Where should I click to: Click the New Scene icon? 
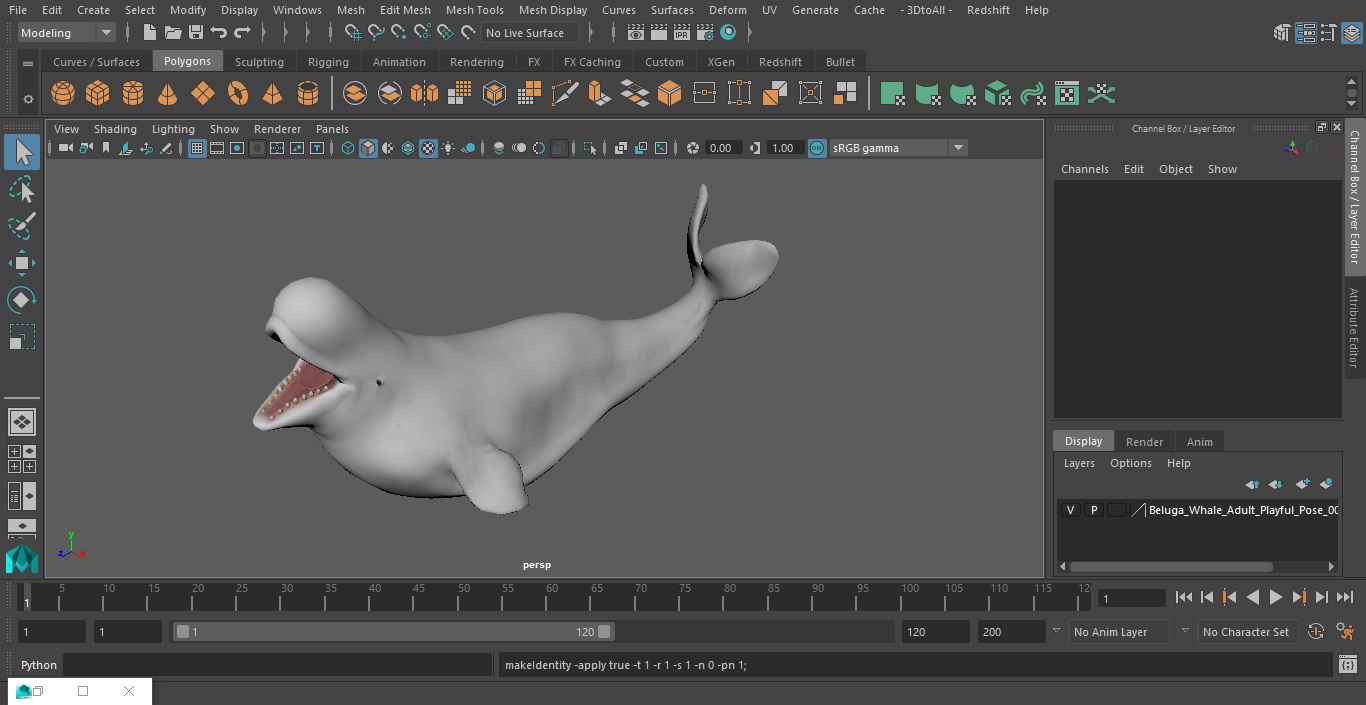[x=149, y=33]
